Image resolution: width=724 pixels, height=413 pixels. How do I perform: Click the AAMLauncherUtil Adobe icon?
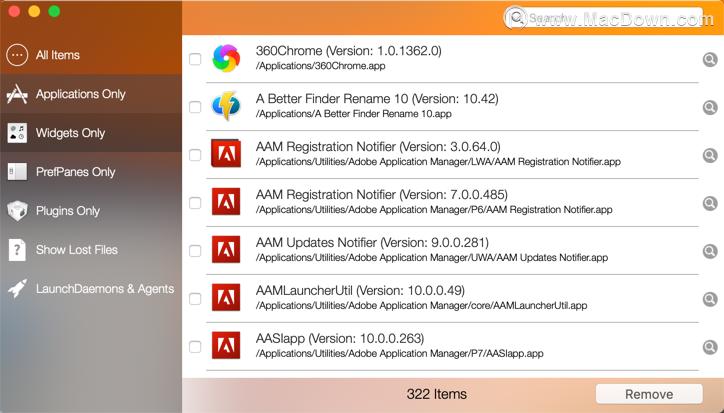tap(226, 298)
